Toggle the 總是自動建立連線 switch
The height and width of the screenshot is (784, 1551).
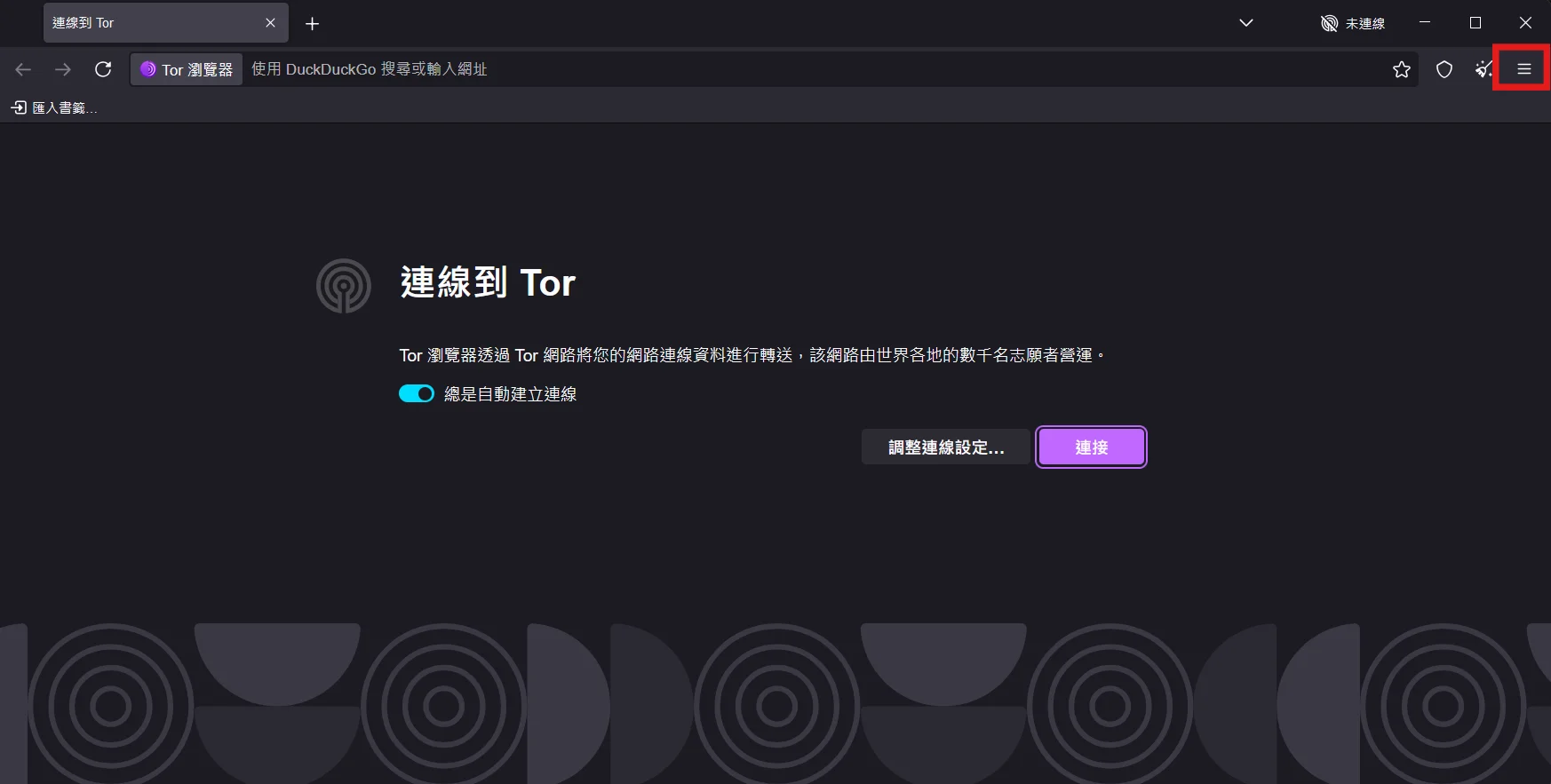pyautogui.click(x=417, y=393)
